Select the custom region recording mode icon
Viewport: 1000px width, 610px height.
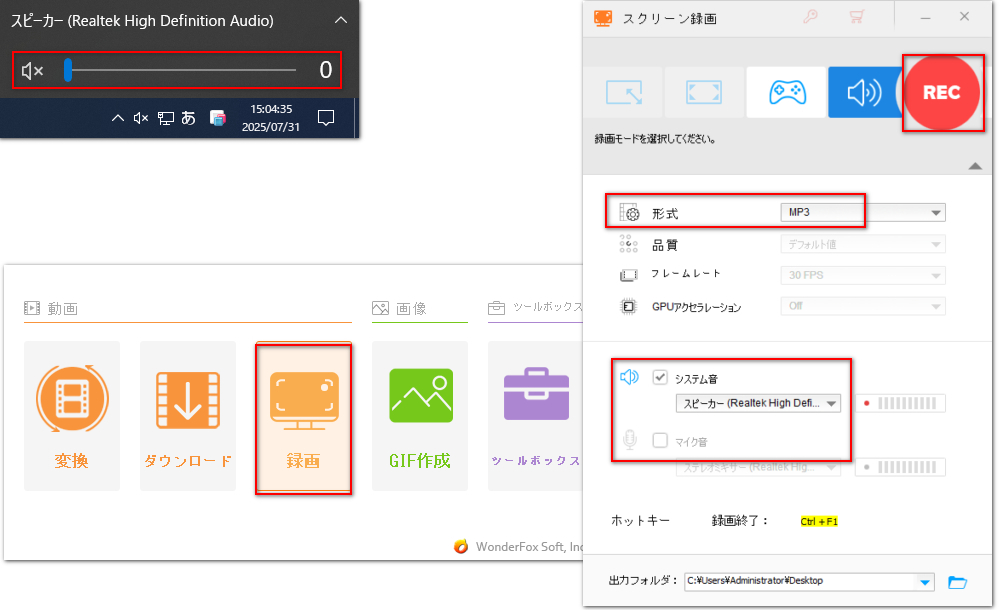click(622, 93)
